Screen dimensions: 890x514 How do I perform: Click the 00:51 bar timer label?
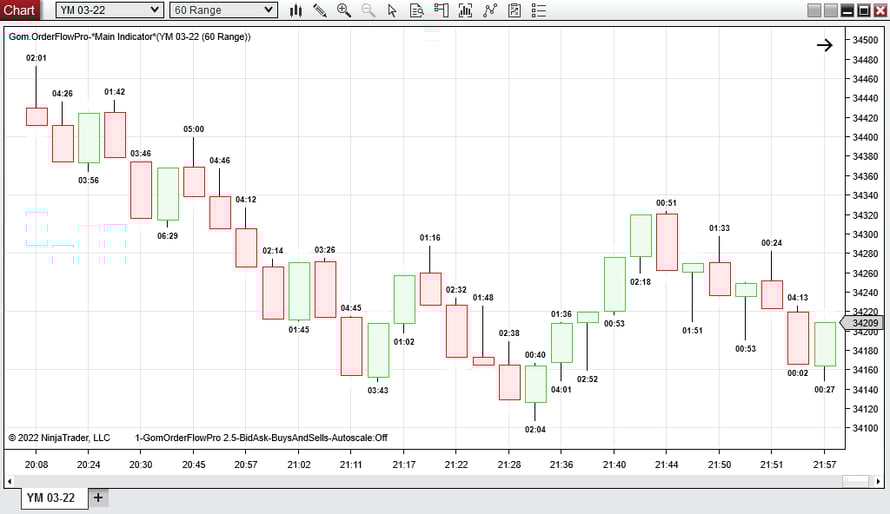[666, 203]
